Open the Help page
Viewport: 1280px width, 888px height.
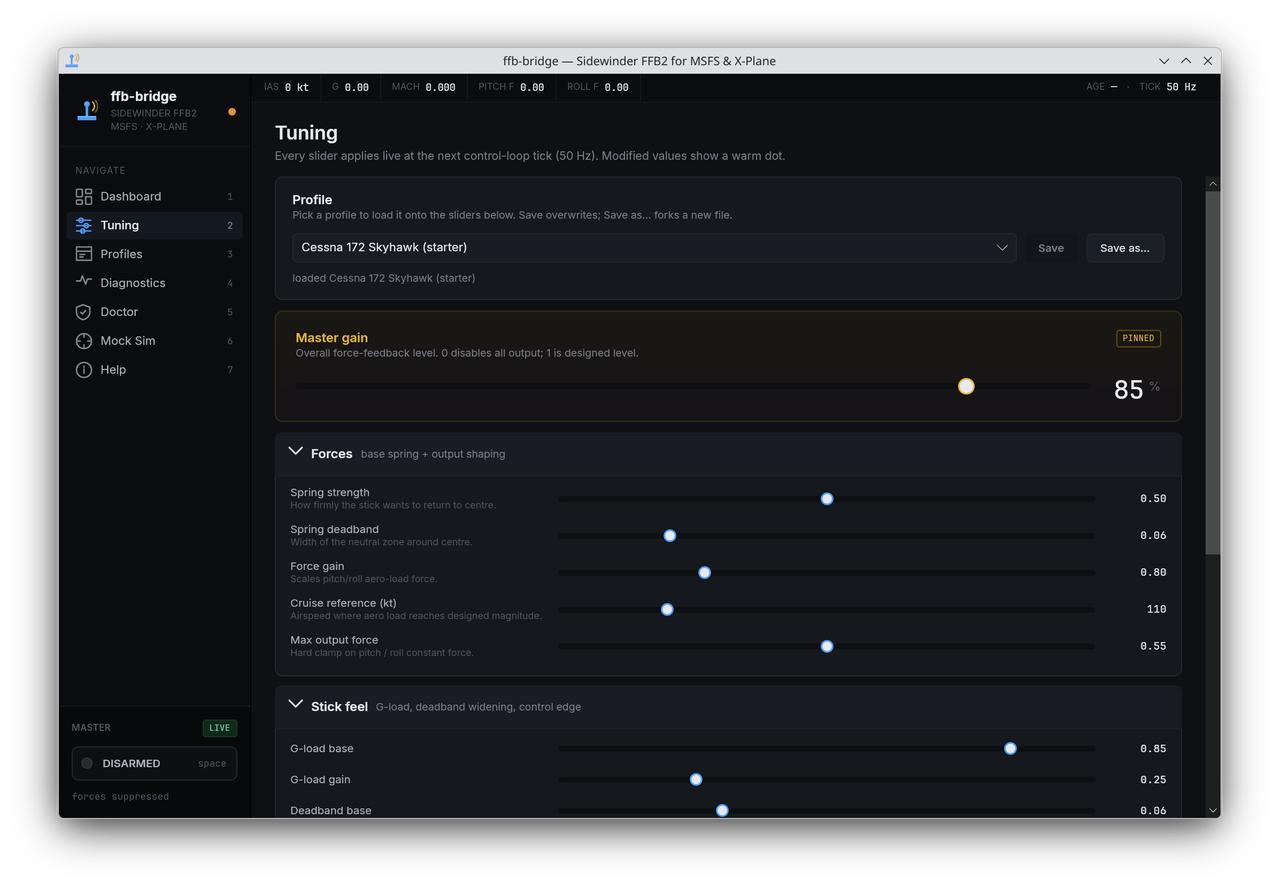click(155, 370)
